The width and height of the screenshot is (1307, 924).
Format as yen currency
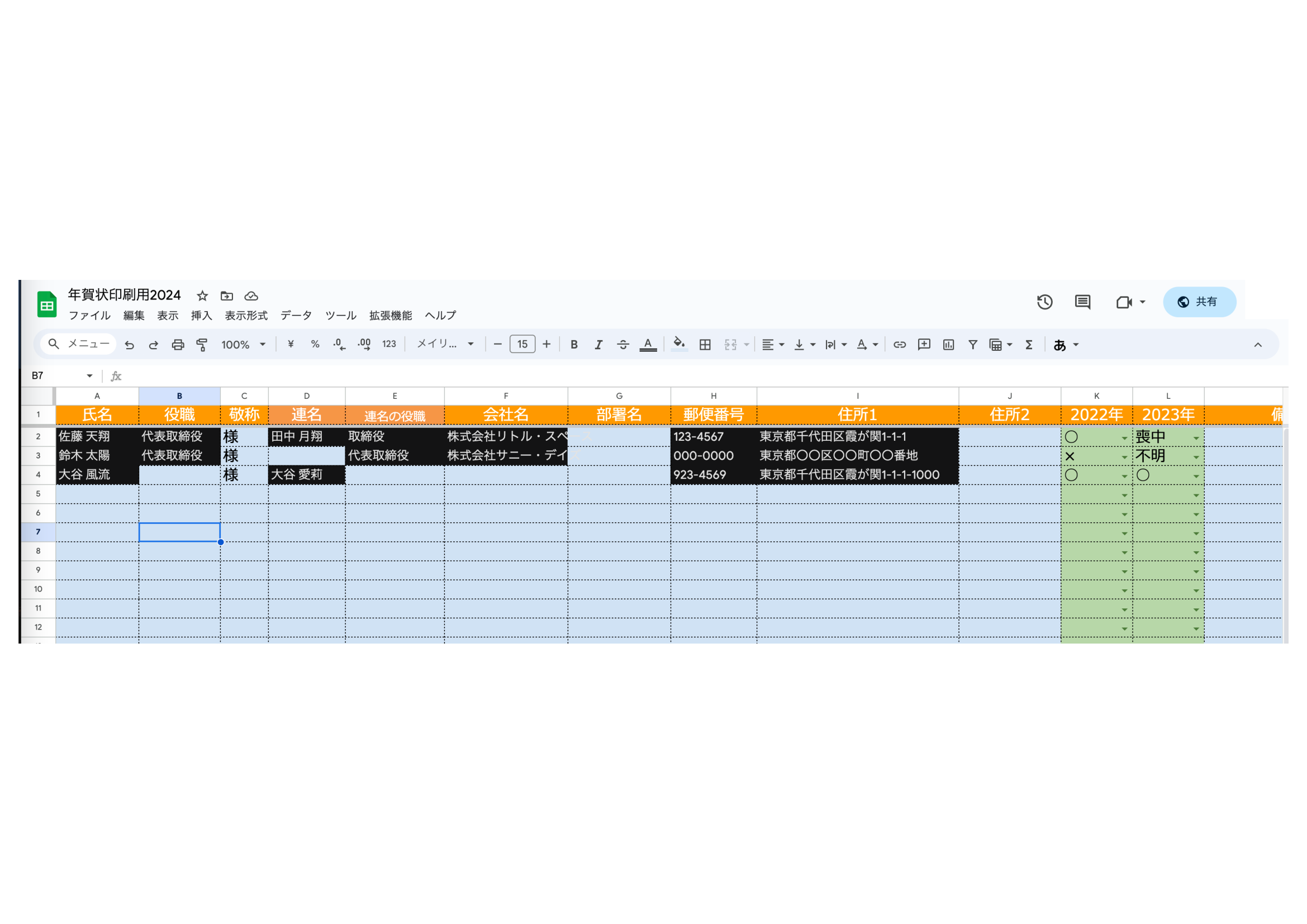291,344
